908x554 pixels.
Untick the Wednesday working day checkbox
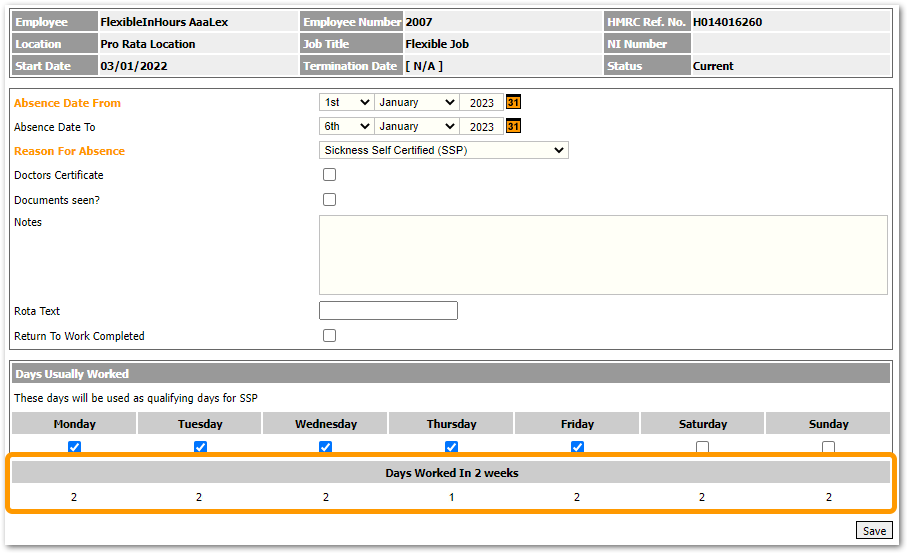click(325, 447)
